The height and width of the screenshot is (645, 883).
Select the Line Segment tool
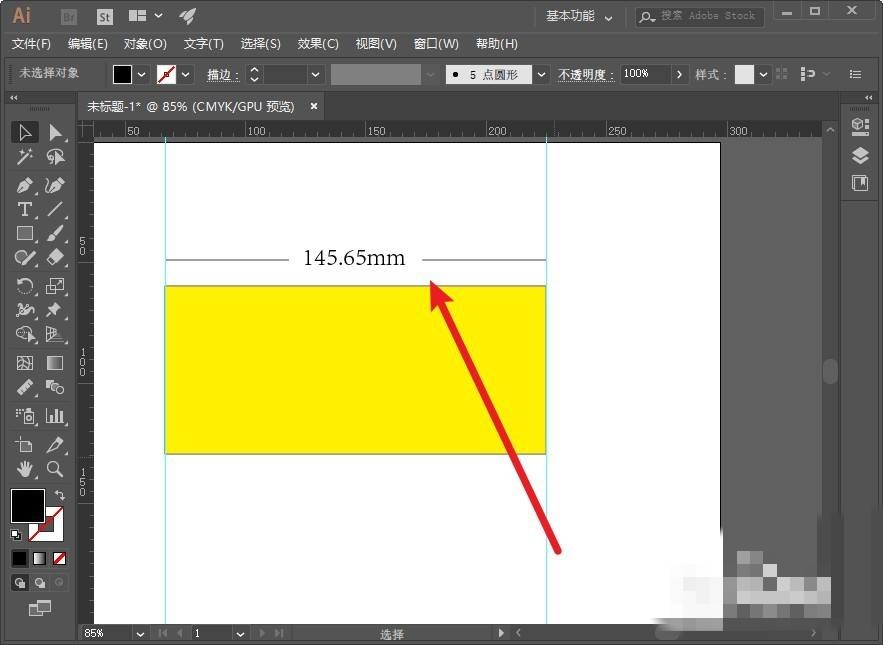coord(55,210)
